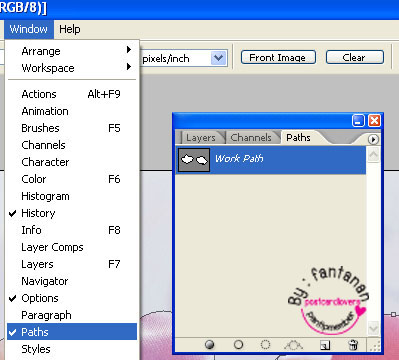The width and height of the screenshot is (399, 360).
Task: Show the Animation palette
Action: tap(72, 111)
